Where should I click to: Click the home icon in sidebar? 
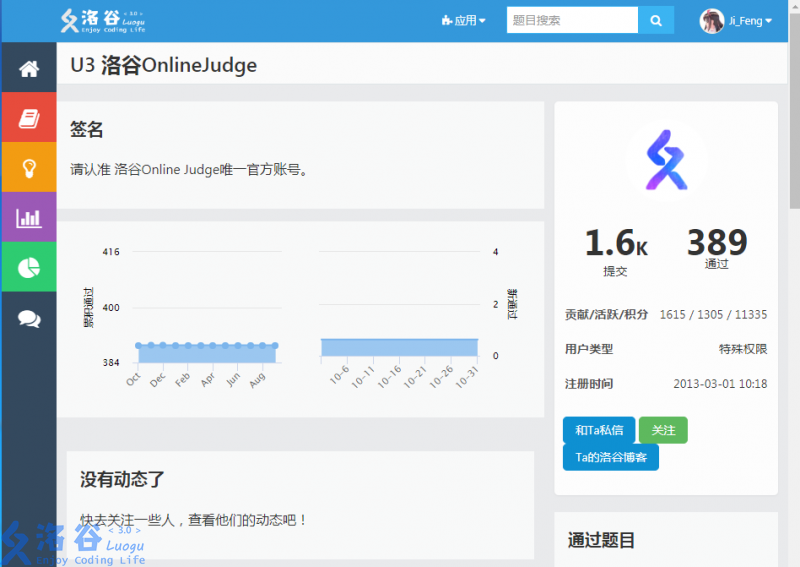point(29,68)
